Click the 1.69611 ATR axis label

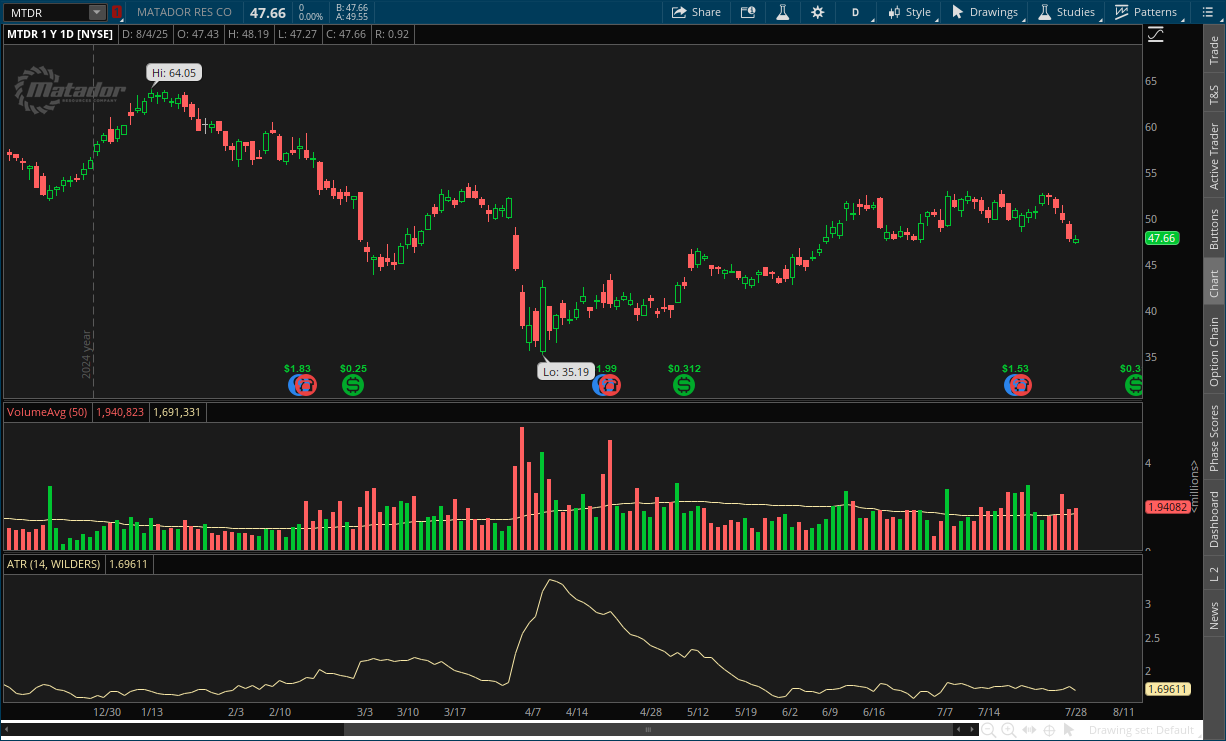pyautogui.click(x=1168, y=689)
